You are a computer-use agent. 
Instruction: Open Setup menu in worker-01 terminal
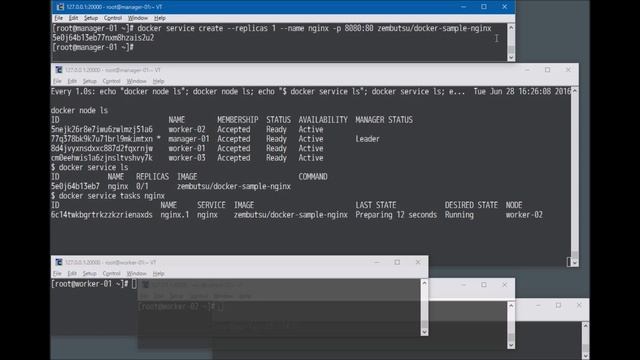(x=89, y=273)
